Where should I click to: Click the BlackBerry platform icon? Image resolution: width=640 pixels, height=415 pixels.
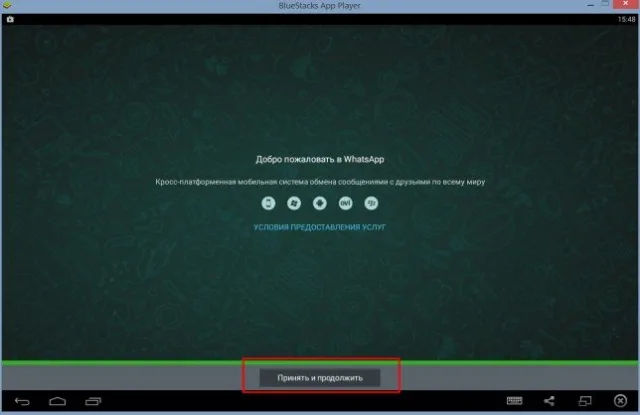(x=371, y=203)
